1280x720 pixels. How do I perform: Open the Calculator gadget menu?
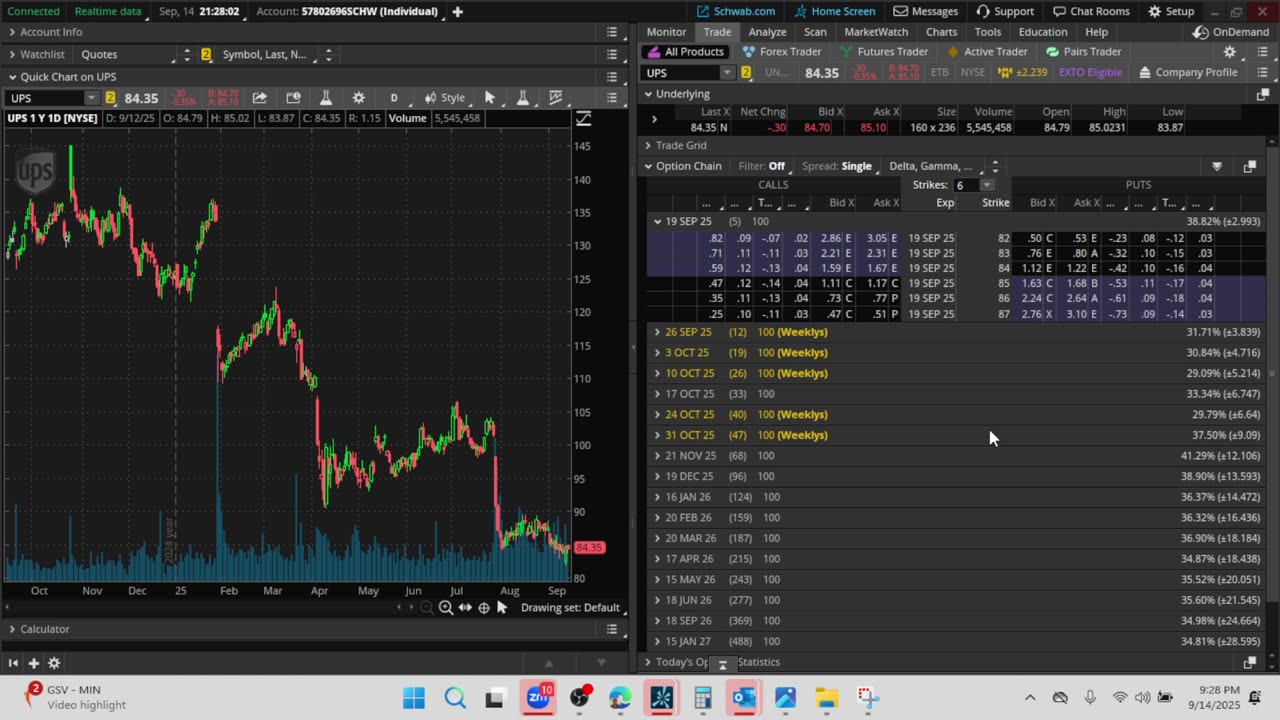[612, 629]
